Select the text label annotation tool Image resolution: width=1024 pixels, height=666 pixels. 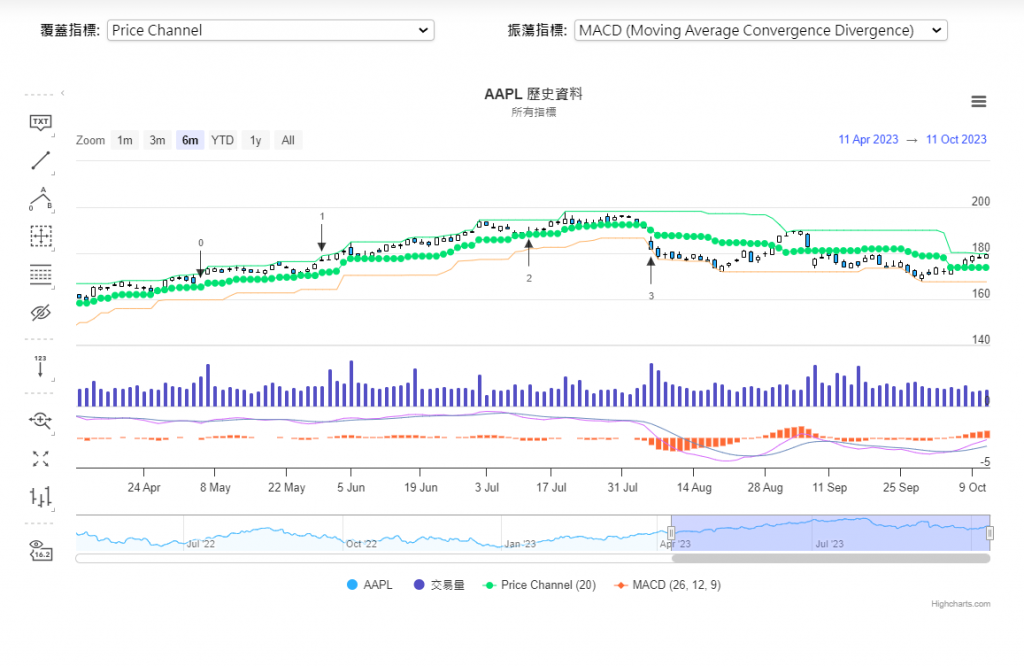coord(40,122)
